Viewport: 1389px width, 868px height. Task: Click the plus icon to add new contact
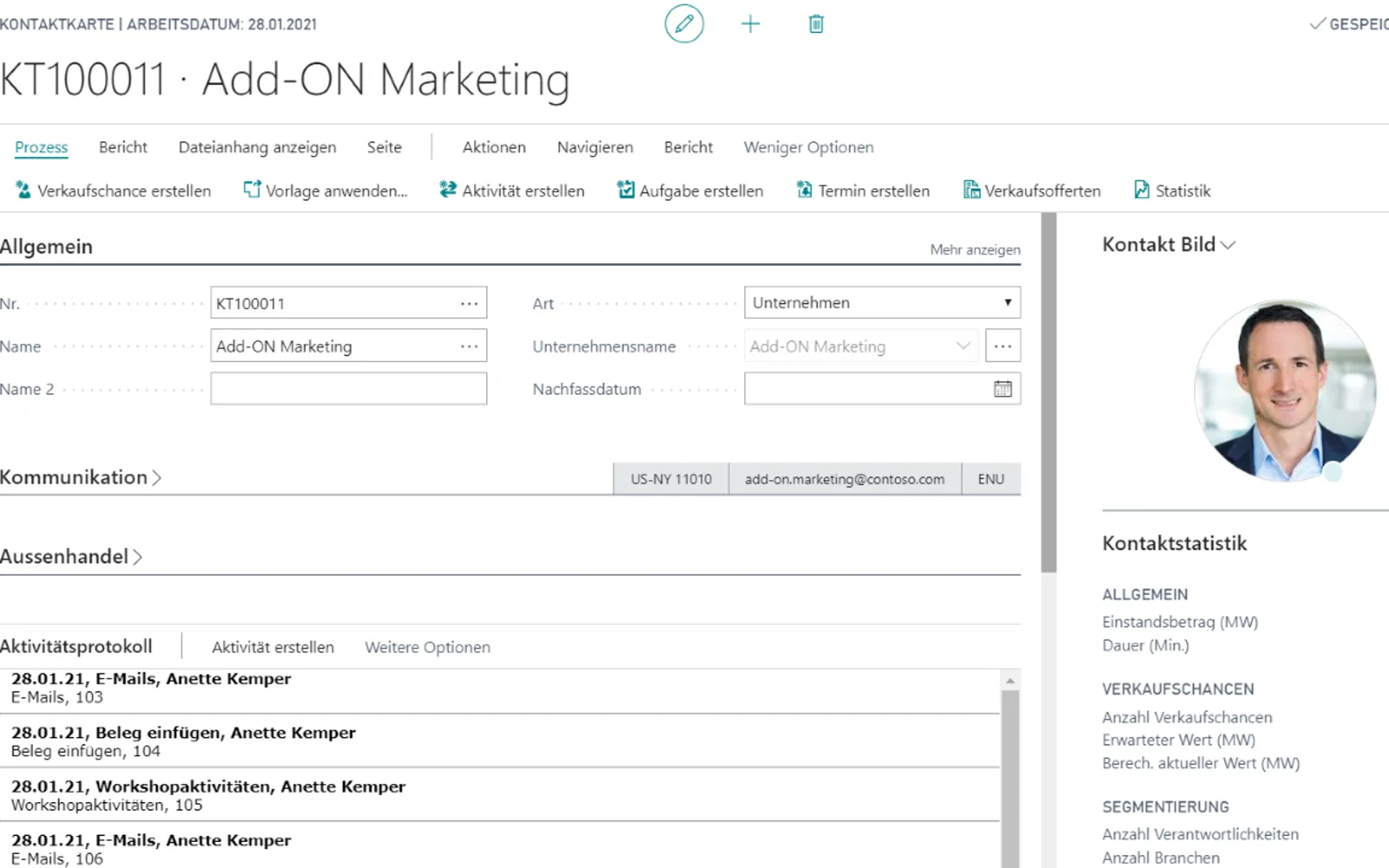[x=750, y=23]
